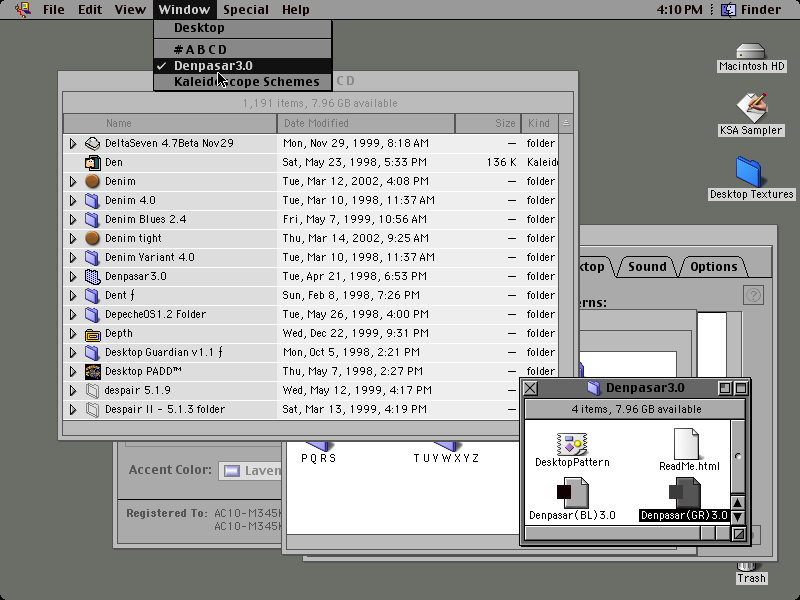Click the Denim round brown icon

pyautogui.click(x=92, y=181)
